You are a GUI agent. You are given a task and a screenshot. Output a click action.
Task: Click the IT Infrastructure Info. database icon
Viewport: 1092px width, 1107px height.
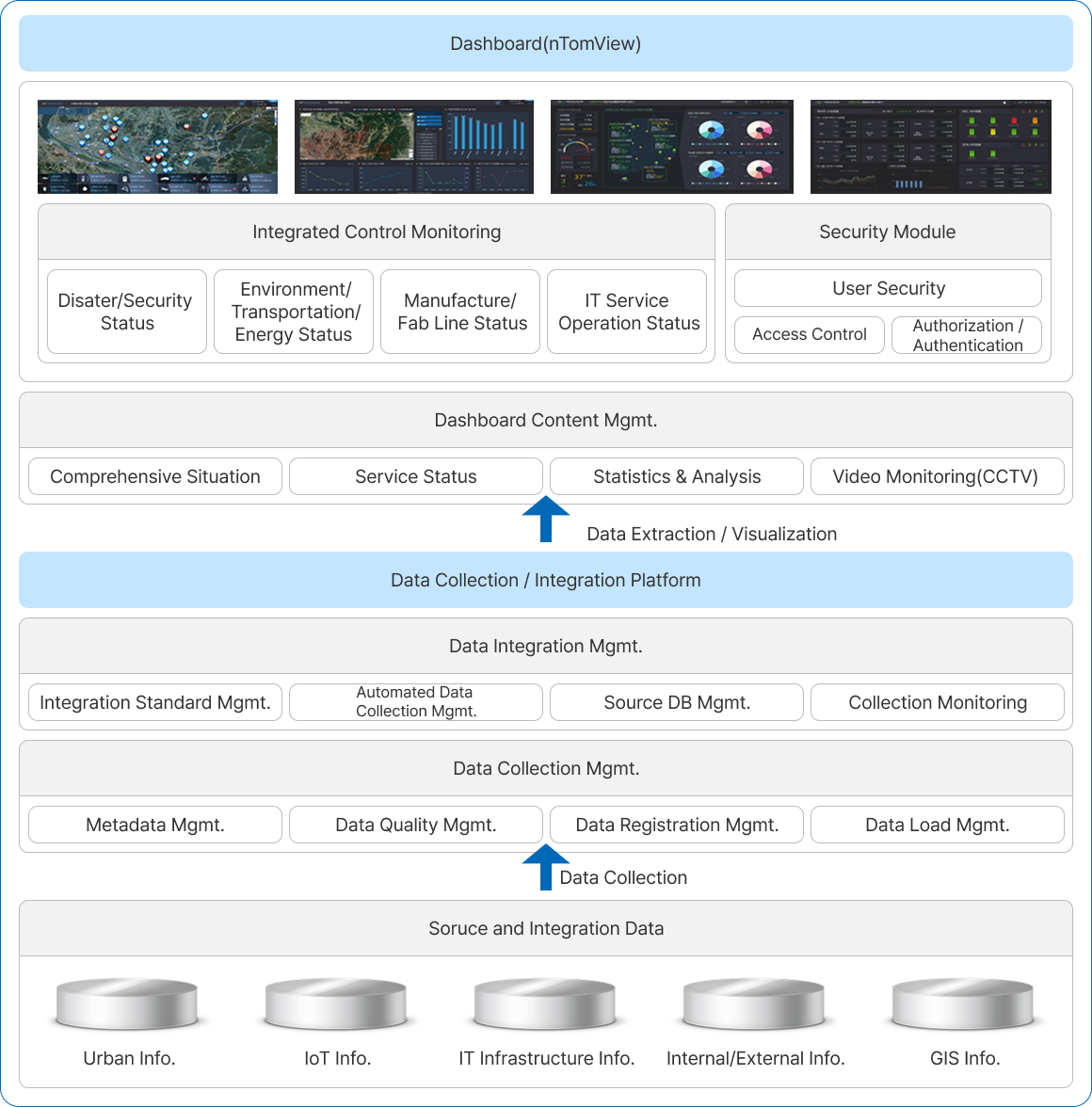click(545, 1003)
